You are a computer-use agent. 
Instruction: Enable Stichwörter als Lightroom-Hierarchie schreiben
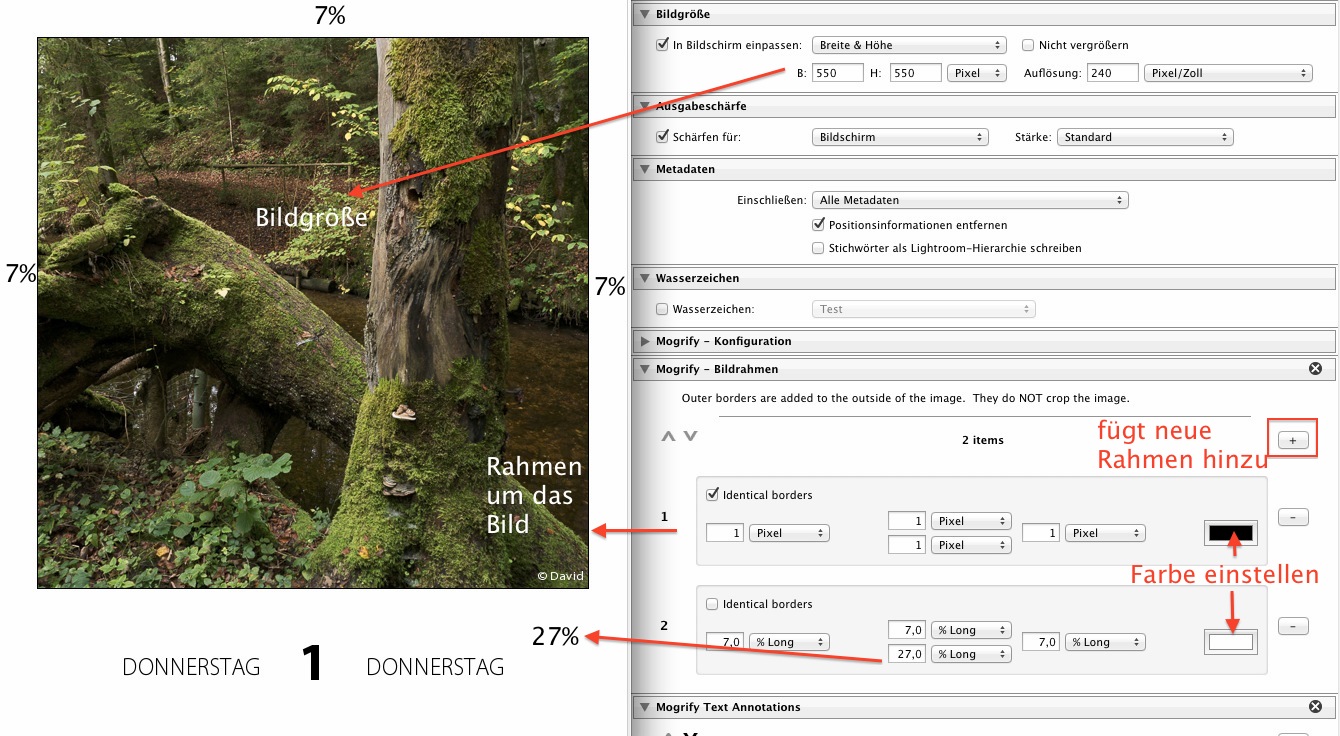[819, 248]
